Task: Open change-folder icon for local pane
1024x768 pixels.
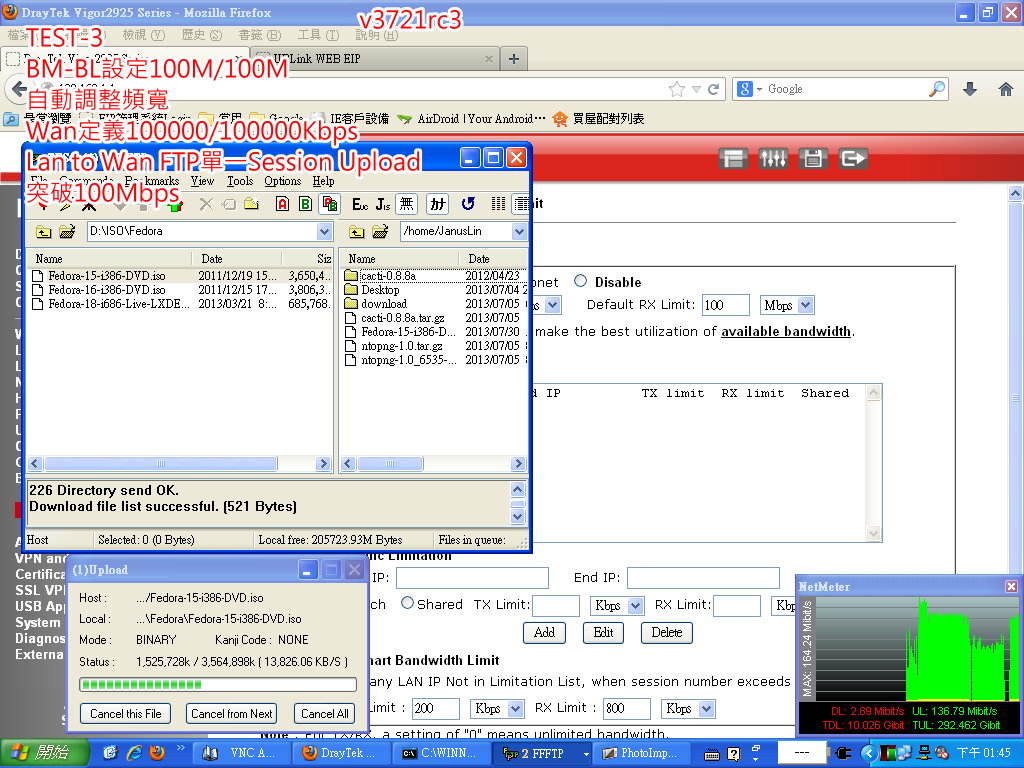Action: 67,231
